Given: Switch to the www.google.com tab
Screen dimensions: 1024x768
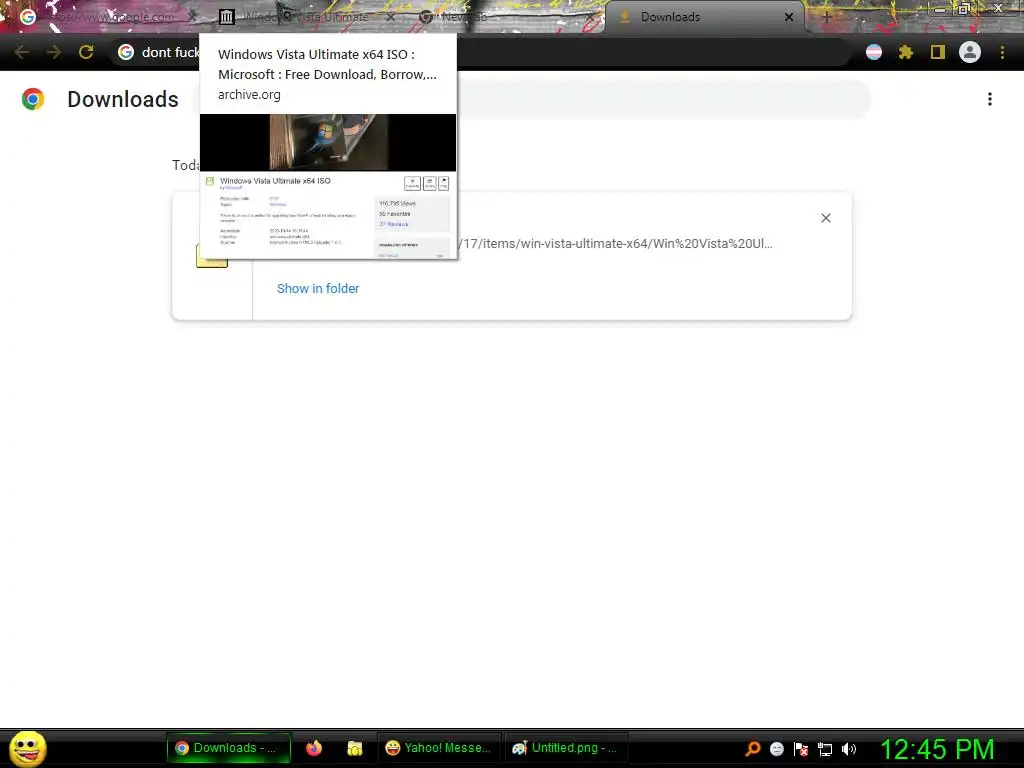Looking at the screenshot, I should coord(104,17).
